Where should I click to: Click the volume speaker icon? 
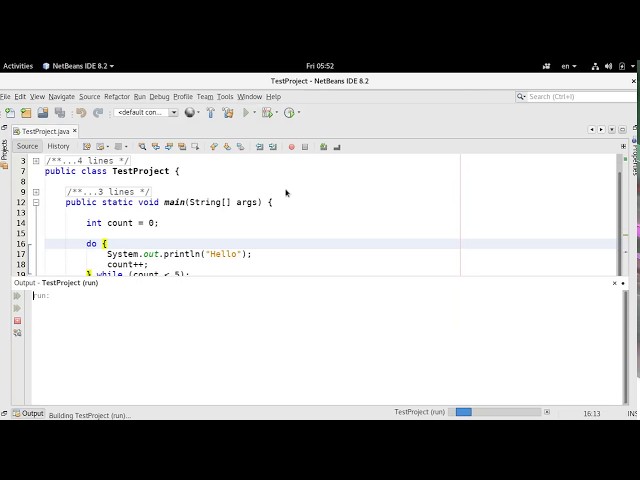(x=608, y=66)
